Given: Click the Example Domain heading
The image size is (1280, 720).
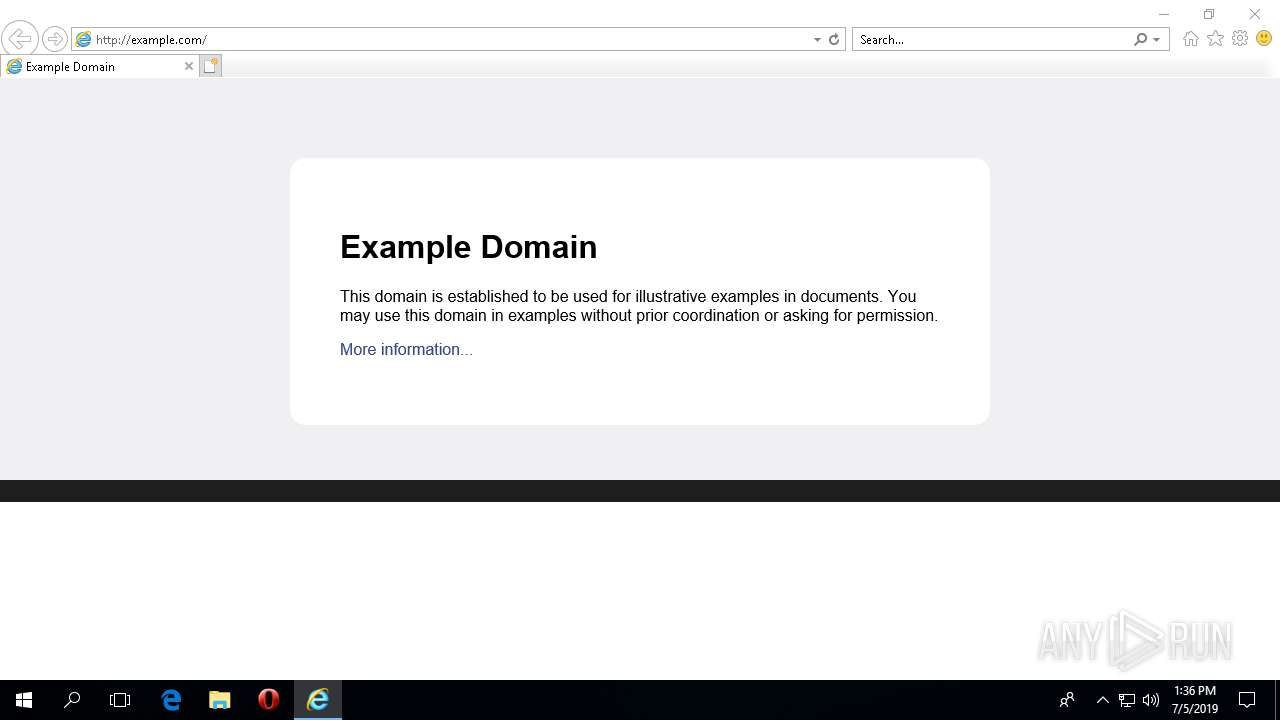Looking at the screenshot, I should [x=468, y=247].
